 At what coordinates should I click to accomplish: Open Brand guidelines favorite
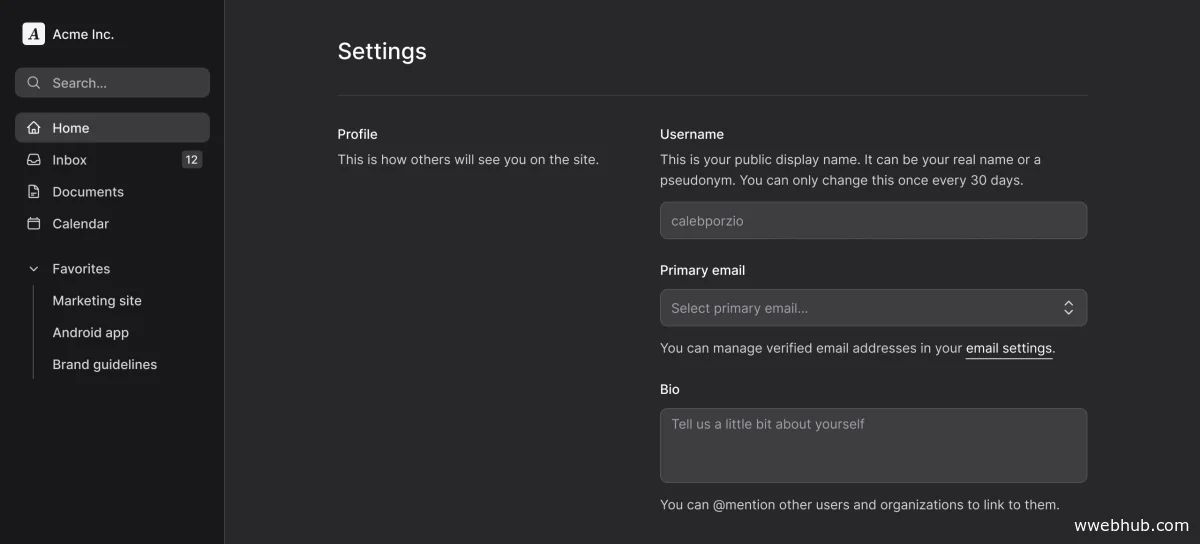click(x=104, y=365)
